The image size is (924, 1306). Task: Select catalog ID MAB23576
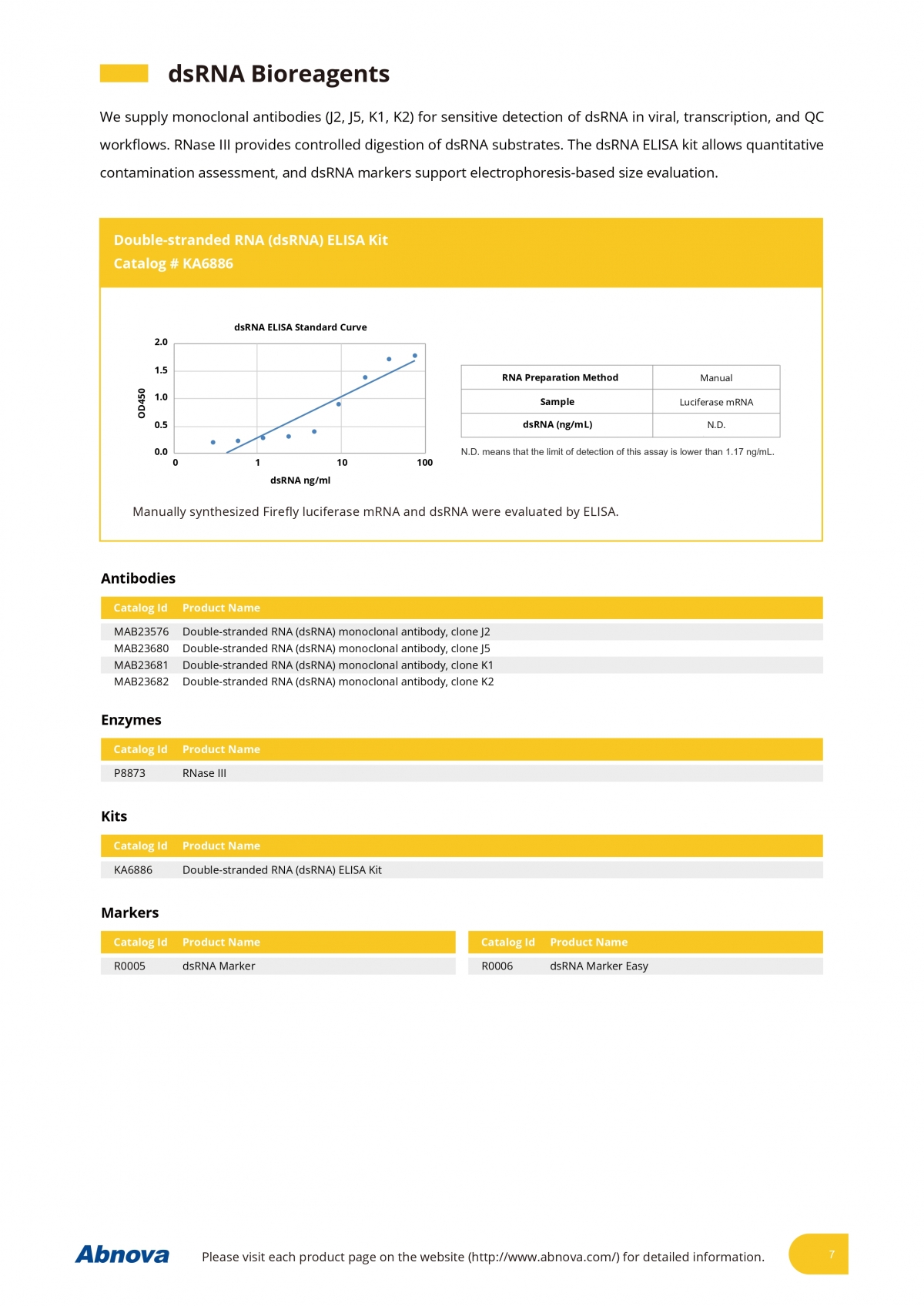(141, 631)
